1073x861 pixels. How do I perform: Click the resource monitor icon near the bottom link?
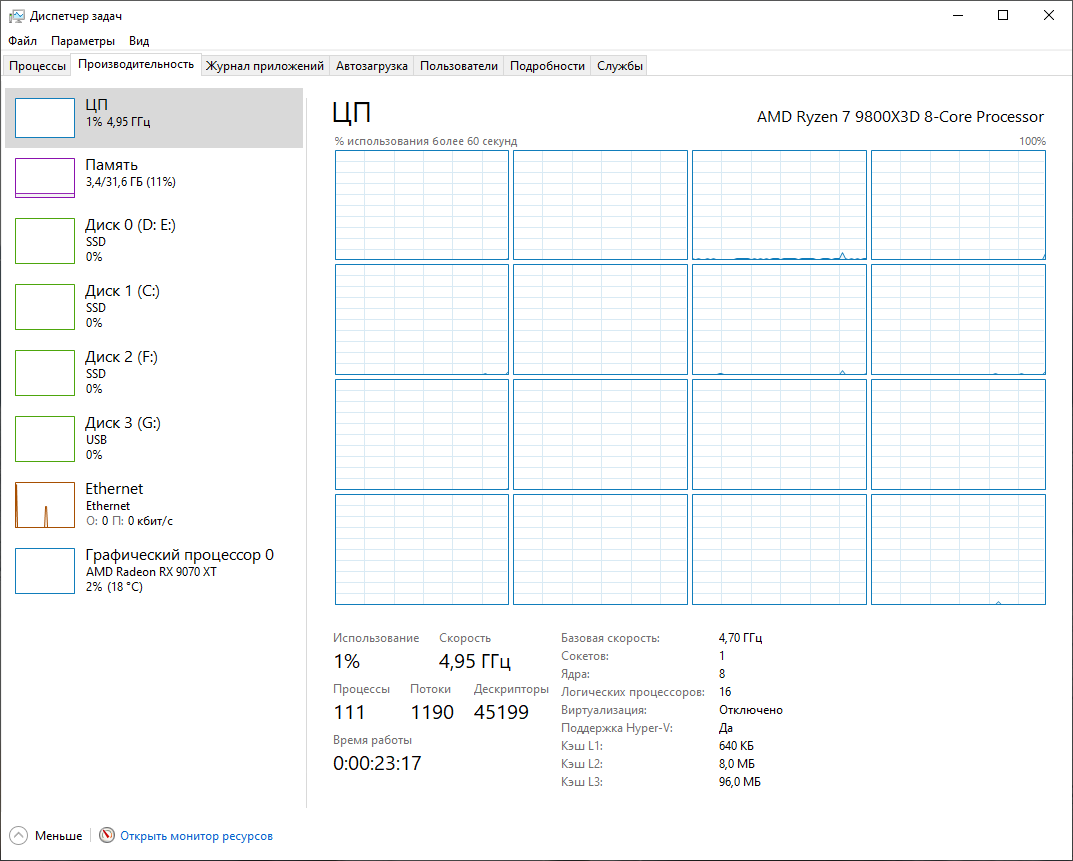pos(104,835)
